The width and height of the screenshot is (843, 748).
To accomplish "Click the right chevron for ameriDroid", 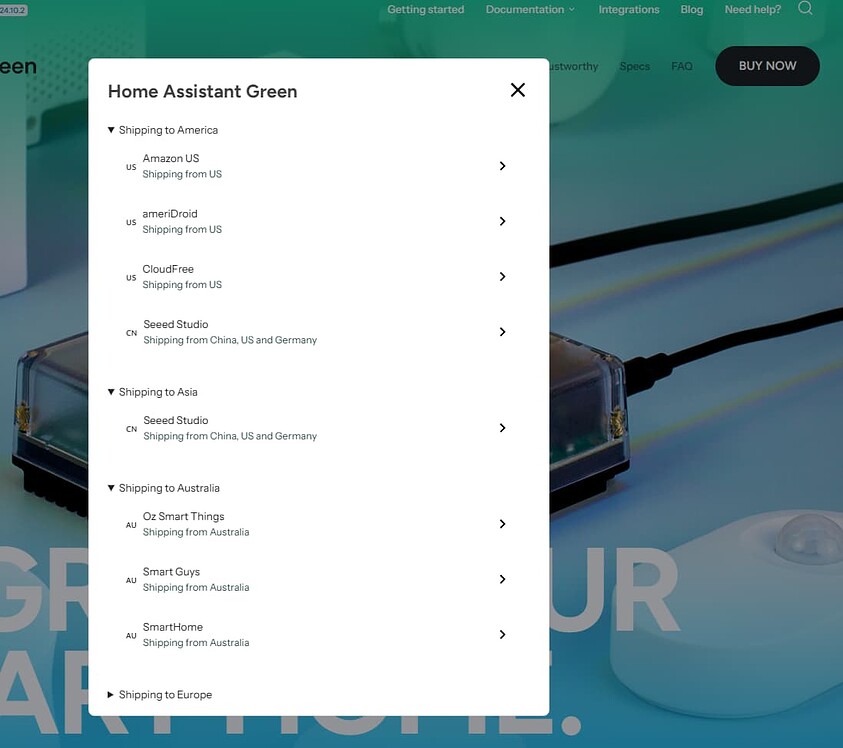I will pos(502,221).
